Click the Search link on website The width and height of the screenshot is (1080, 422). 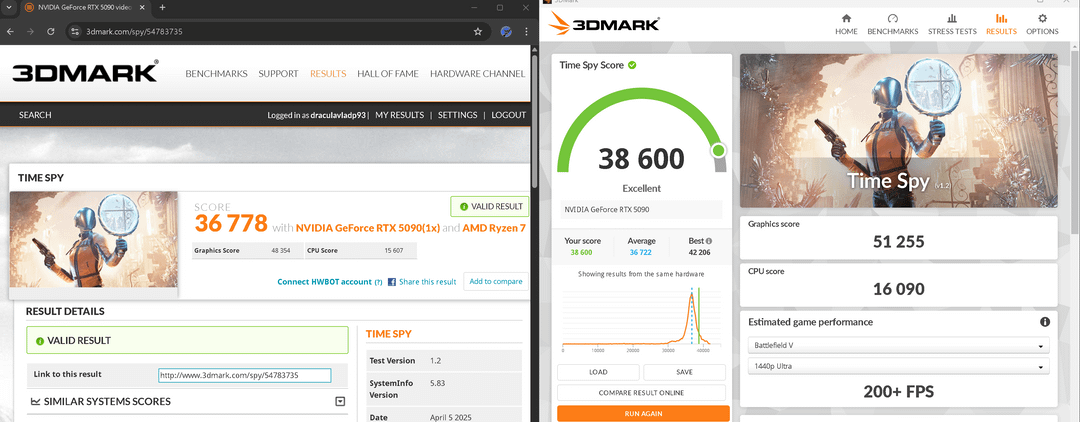[x=35, y=115]
